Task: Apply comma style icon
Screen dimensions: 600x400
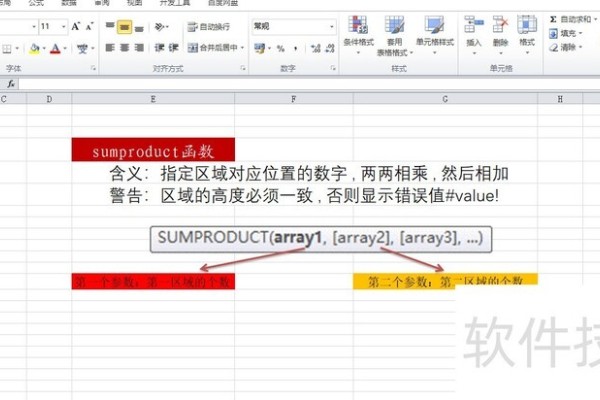Action: pos(295,48)
